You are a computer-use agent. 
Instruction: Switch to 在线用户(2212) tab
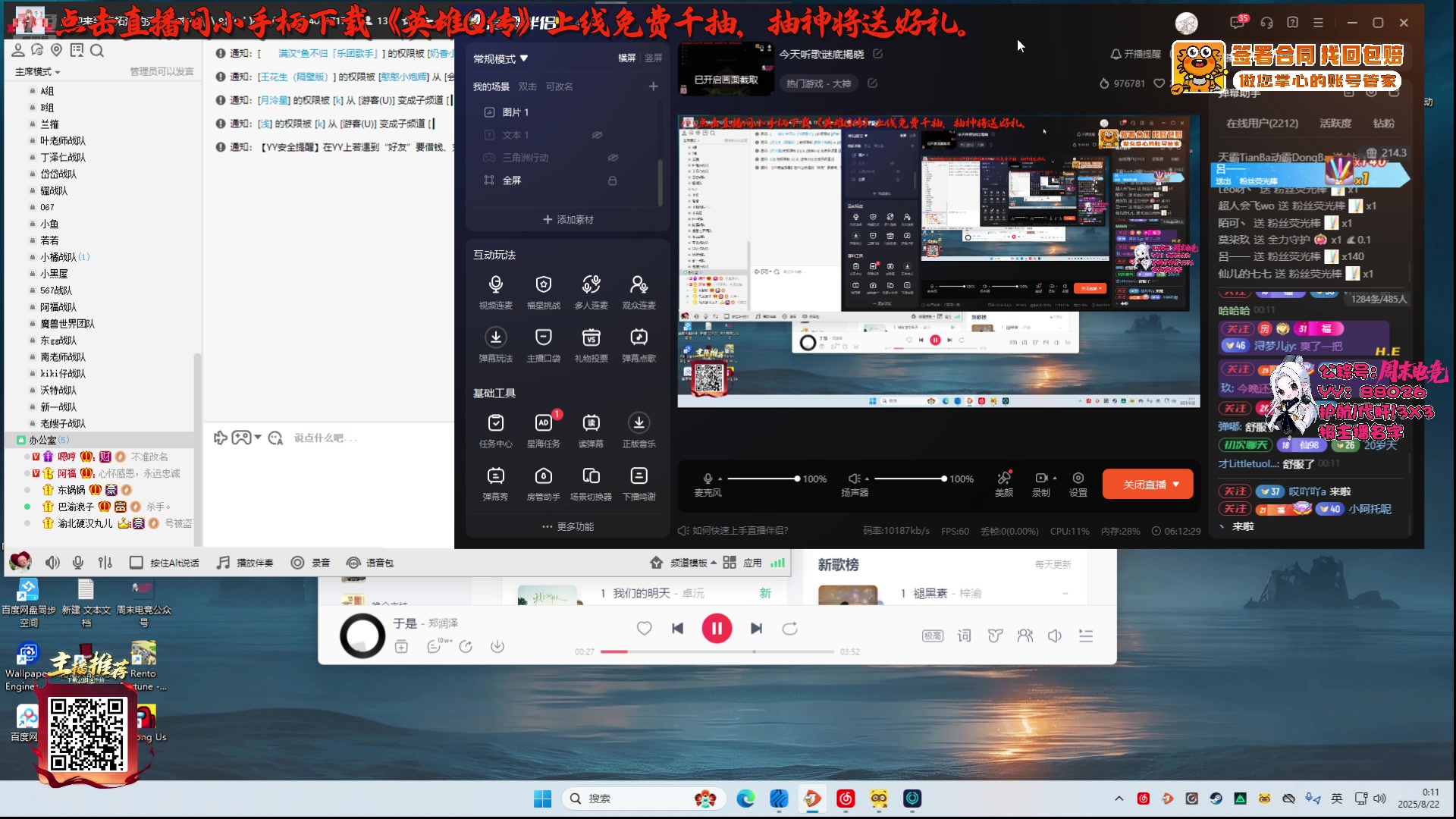1262,123
